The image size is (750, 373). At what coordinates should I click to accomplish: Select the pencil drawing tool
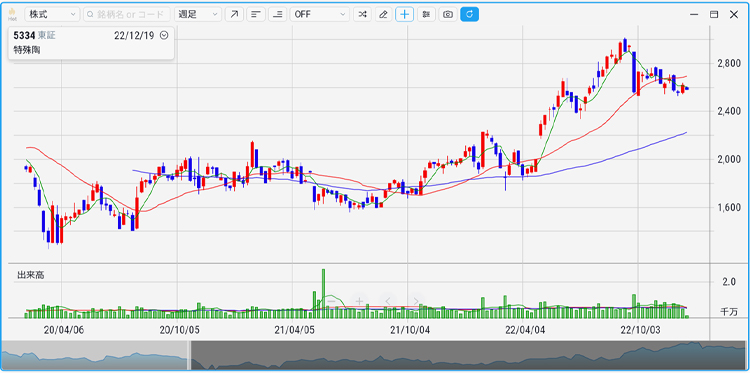pyautogui.click(x=383, y=14)
